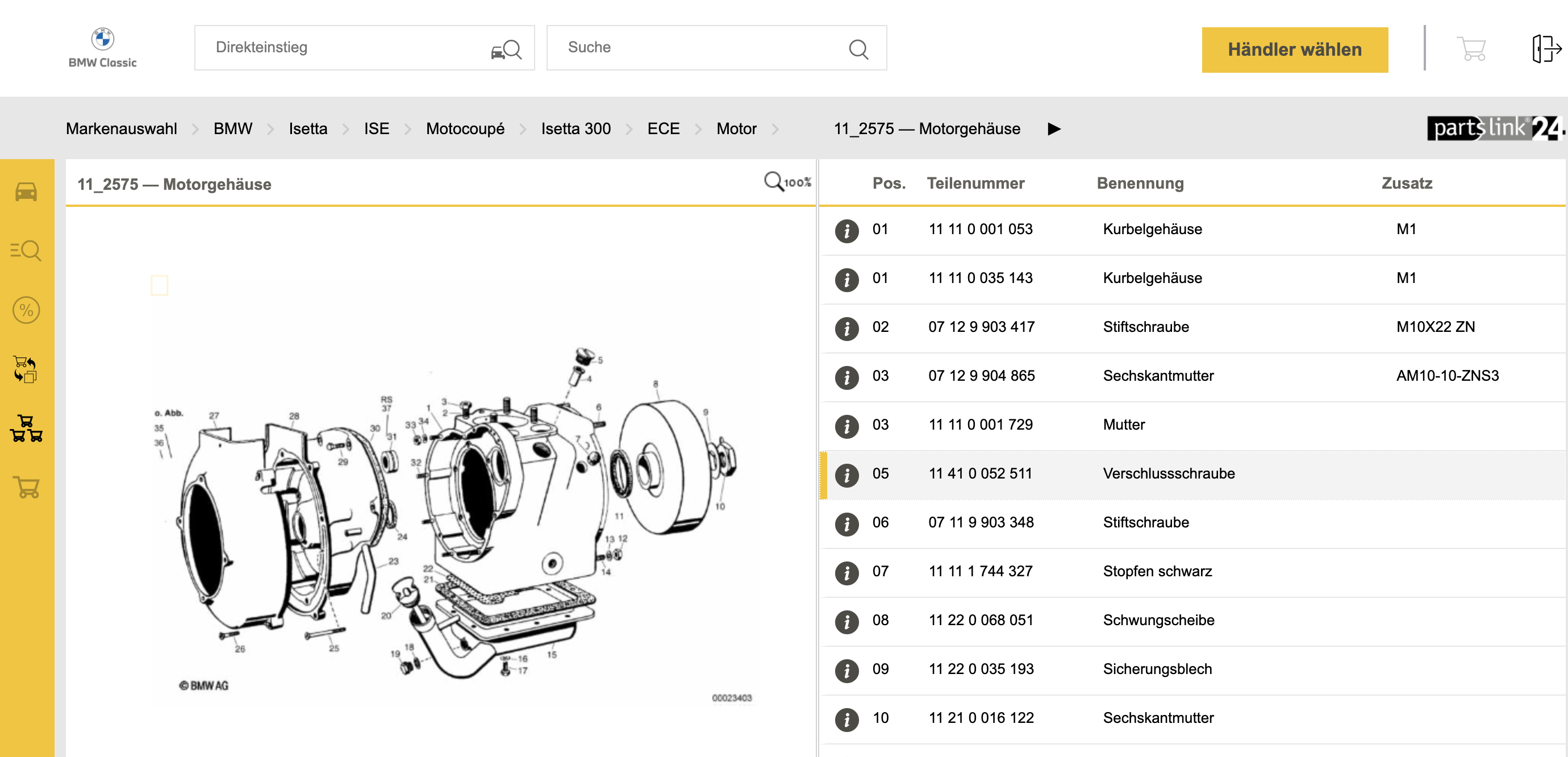Click chevron after Motor breadcrumb

(x=775, y=128)
